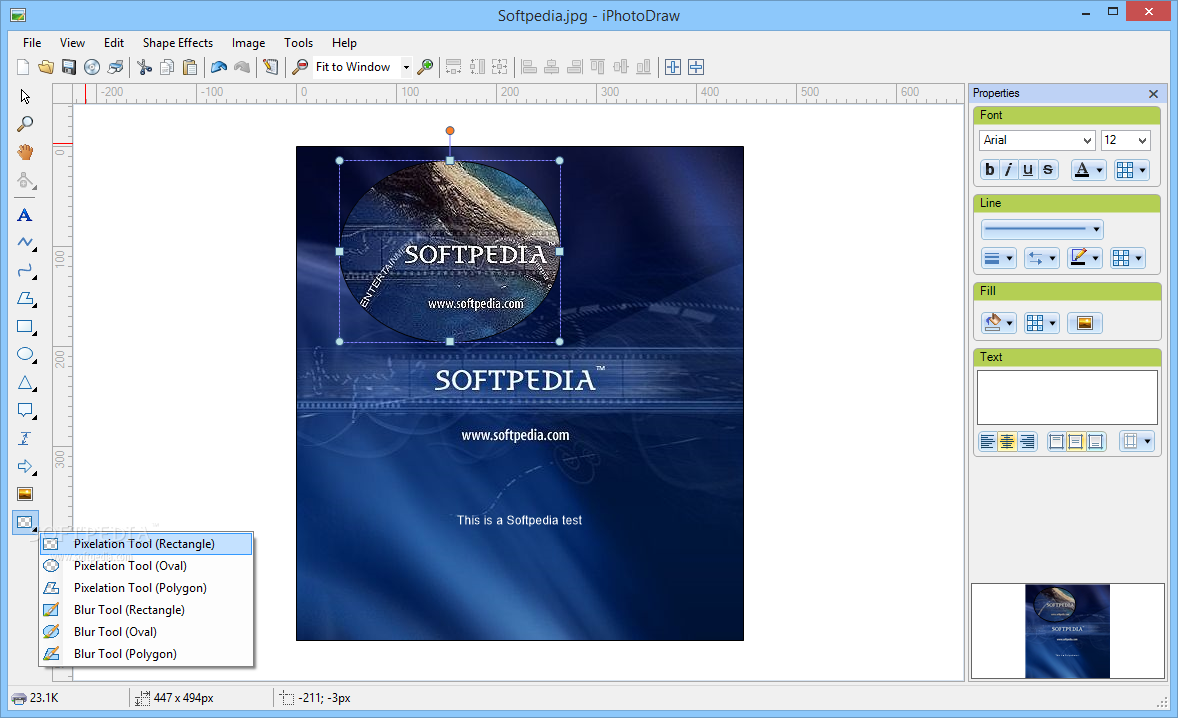Select the text A tool
Screen dimensions: 1178x718
click(25, 216)
